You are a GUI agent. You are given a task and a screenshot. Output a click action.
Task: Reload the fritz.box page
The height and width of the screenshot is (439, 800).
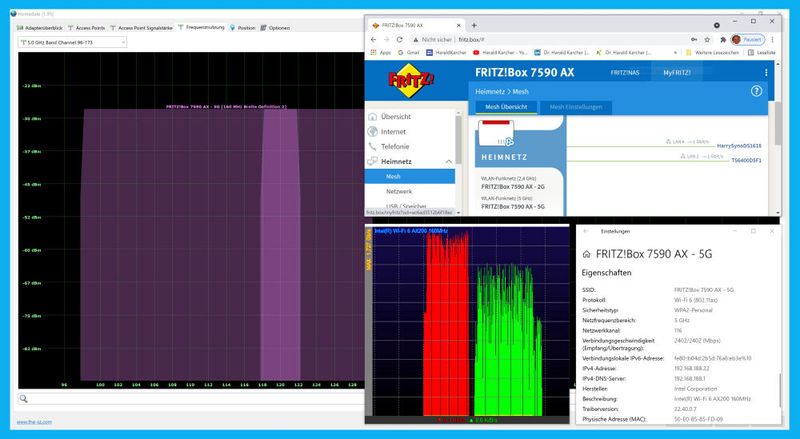[x=399, y=39]
